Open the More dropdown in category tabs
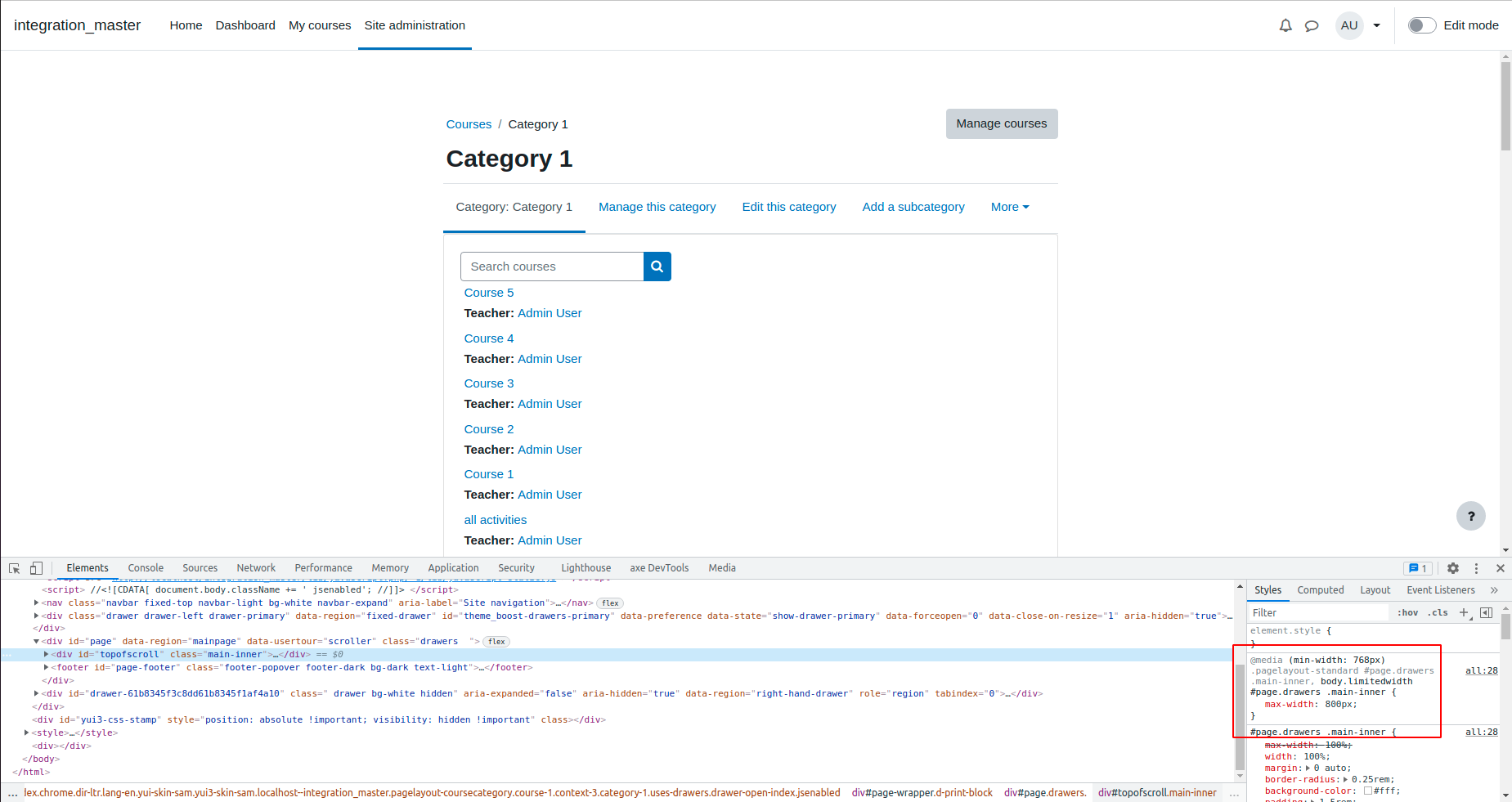The width and height of the screenshot is (1512, 802). (1010, 207)
